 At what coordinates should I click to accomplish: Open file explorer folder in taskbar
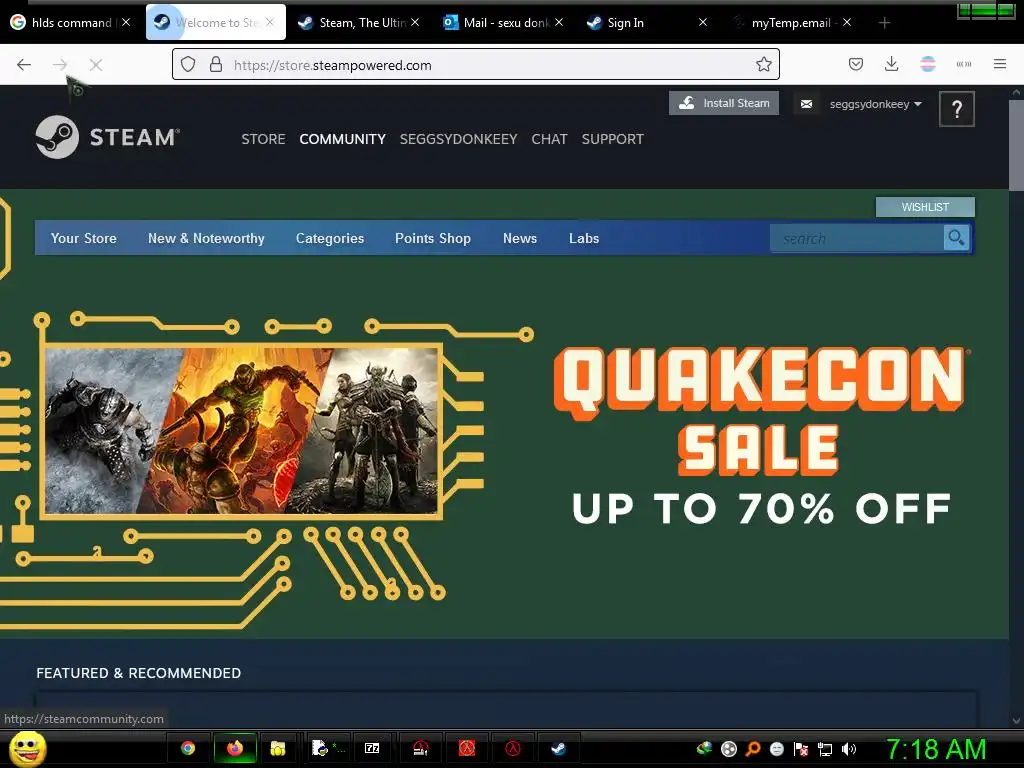278,748
